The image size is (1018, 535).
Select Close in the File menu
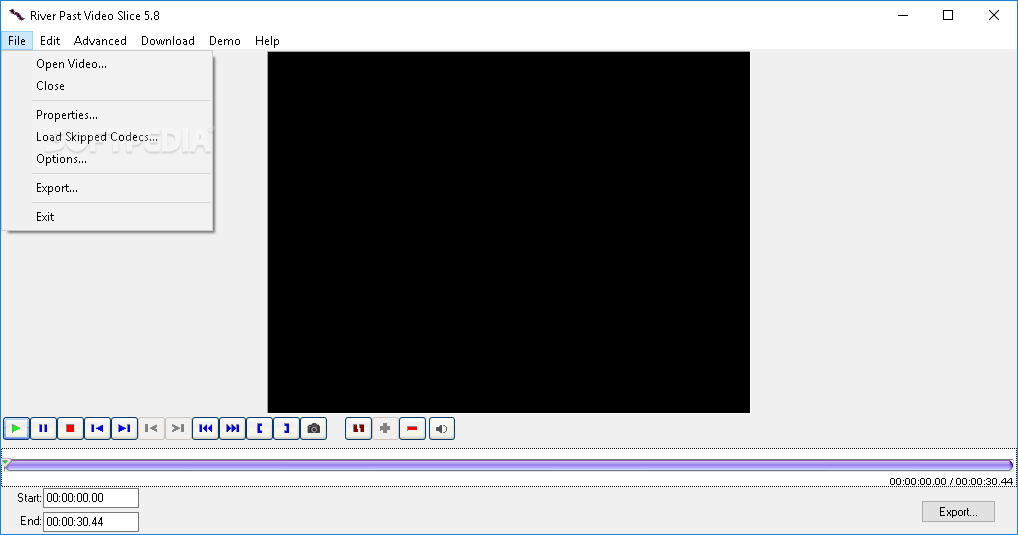click(x=107, y=86)
